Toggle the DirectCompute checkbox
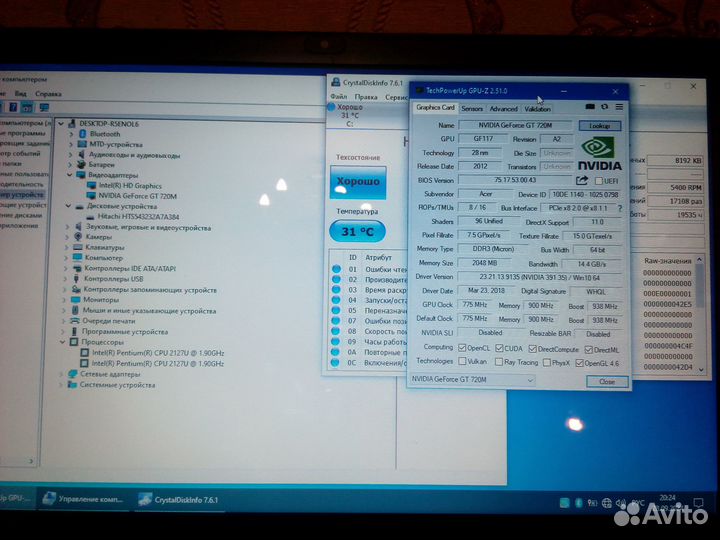The width and height of the screenshot is (720, 540). 533,349
